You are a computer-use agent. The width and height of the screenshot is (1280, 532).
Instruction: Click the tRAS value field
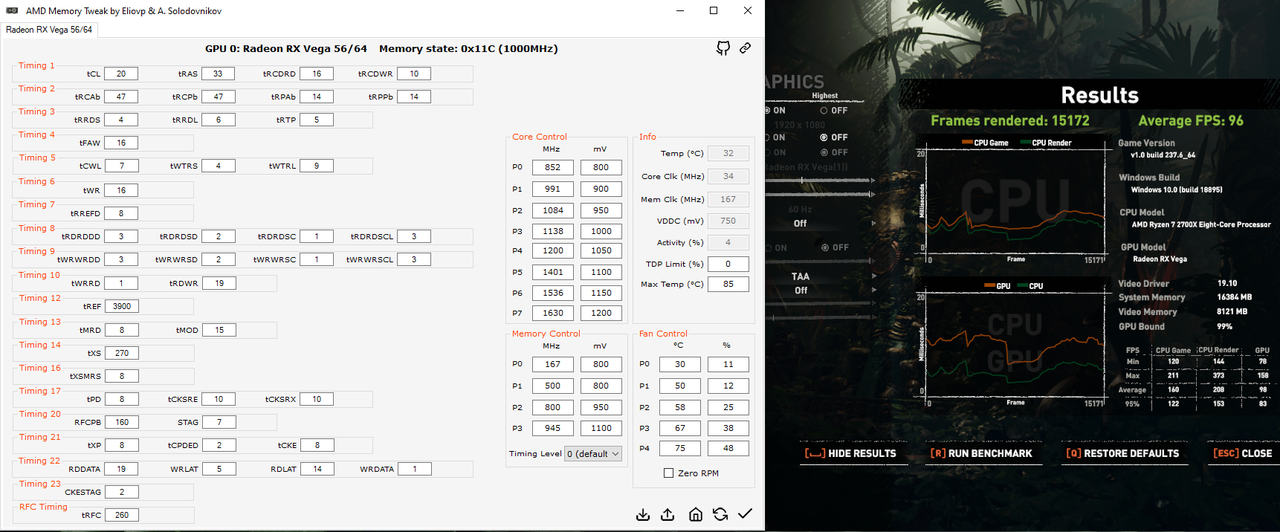tap(217, 74)
